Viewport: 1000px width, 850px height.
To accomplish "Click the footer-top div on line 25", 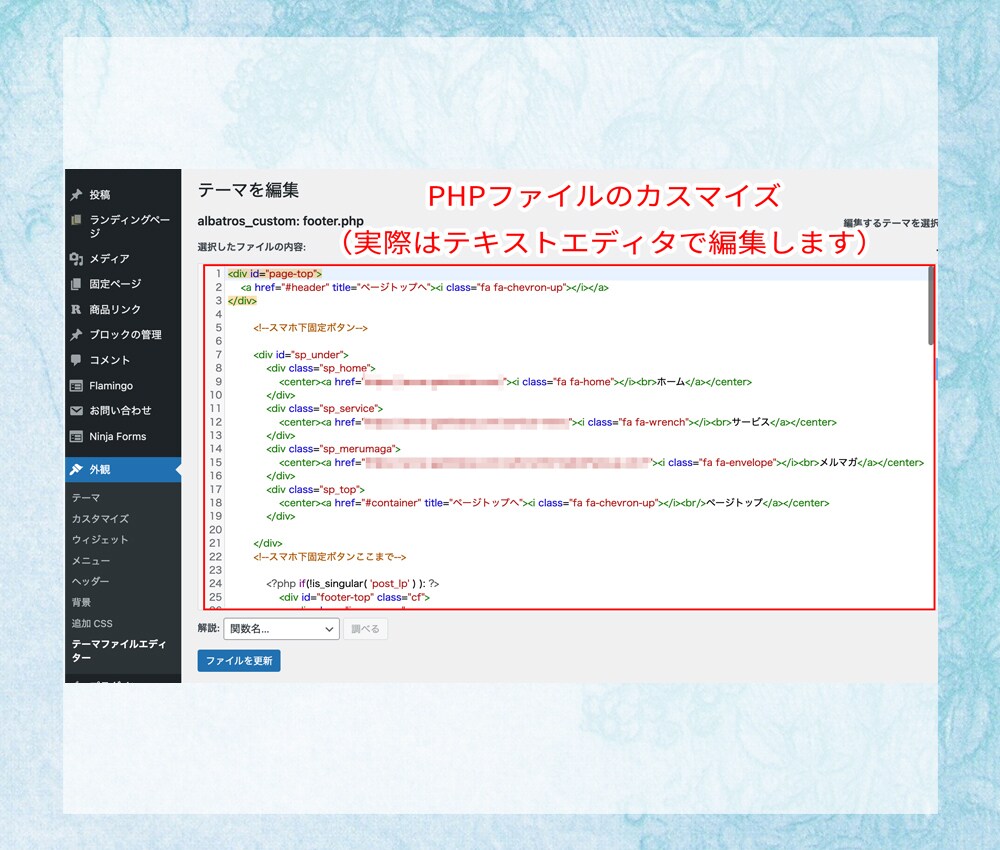I will pyautogui.click(x=355, y=597).
